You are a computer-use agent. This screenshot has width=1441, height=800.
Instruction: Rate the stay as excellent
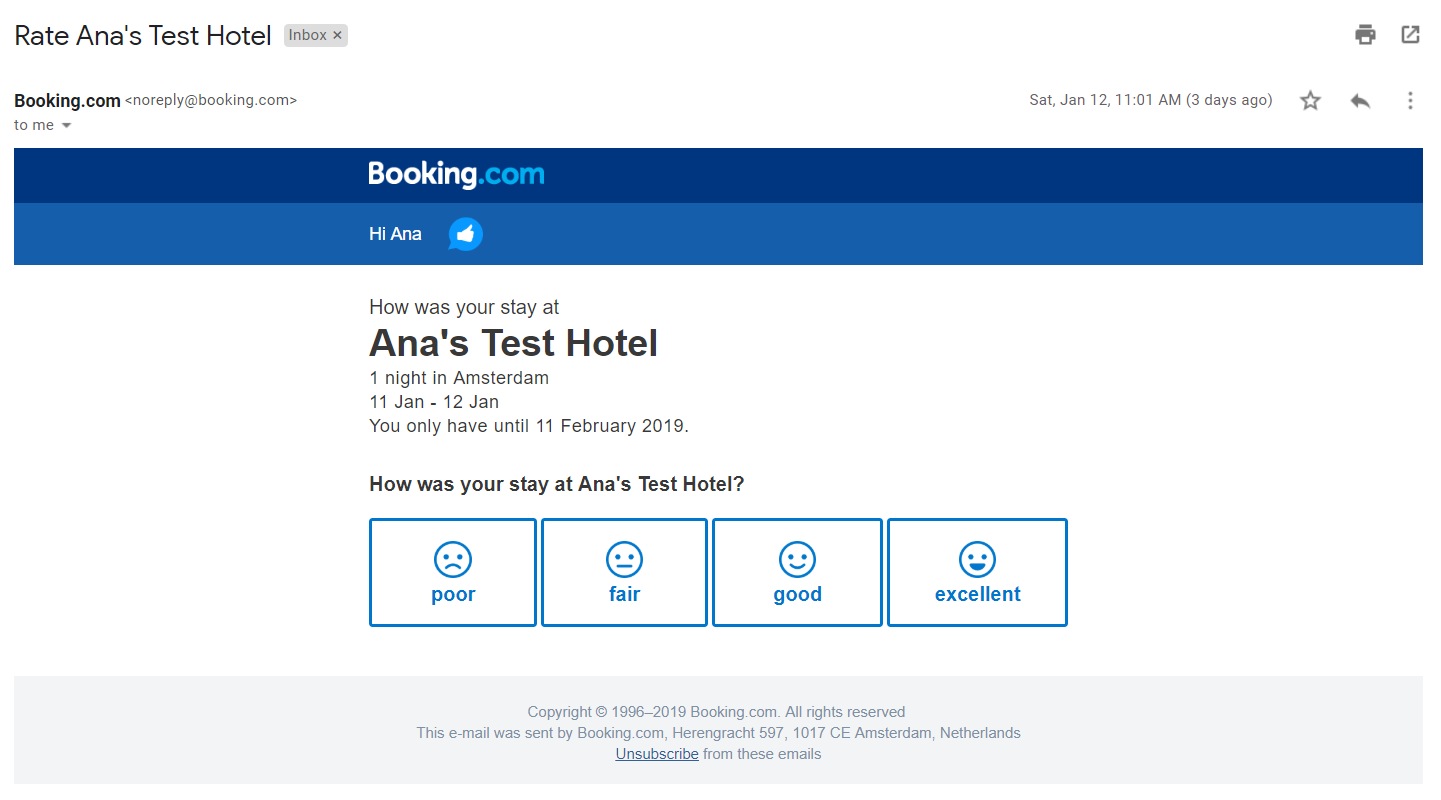pyautogui.click(x=977, y=572)
